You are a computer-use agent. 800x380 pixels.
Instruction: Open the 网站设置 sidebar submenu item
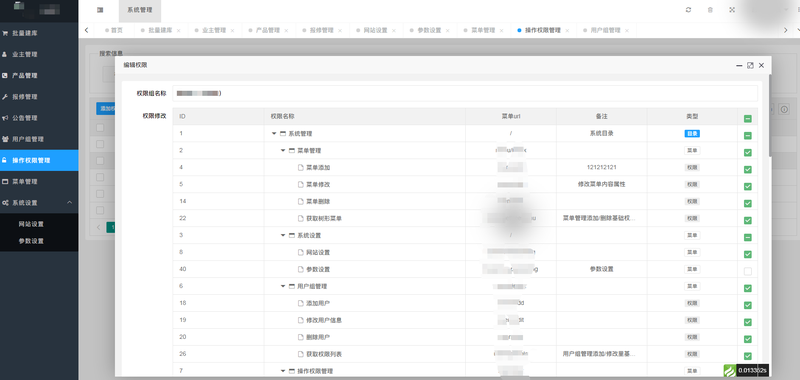click(31, 224)
